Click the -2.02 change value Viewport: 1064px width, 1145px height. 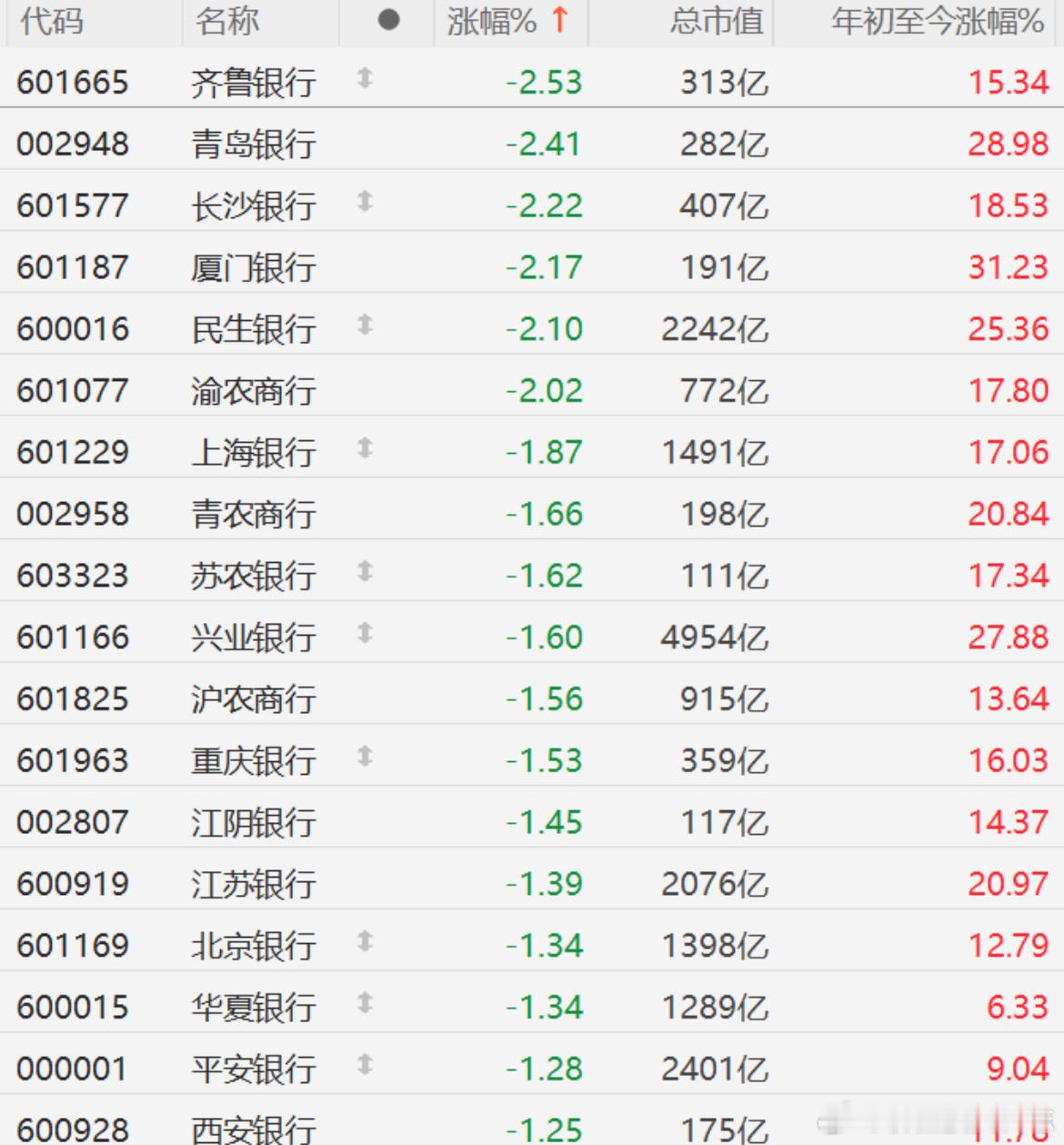pyautogui.click(x=544, y=391)
